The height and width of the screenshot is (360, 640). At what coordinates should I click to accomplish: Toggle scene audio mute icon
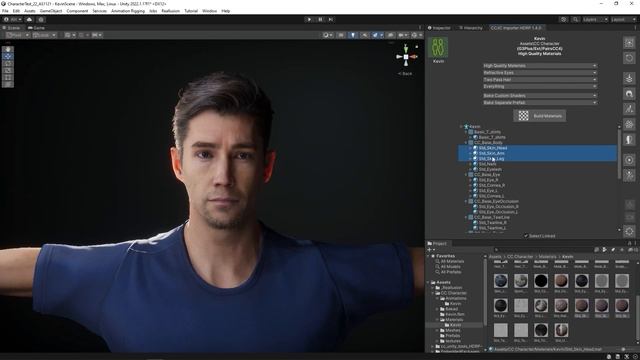pos(364,35)
